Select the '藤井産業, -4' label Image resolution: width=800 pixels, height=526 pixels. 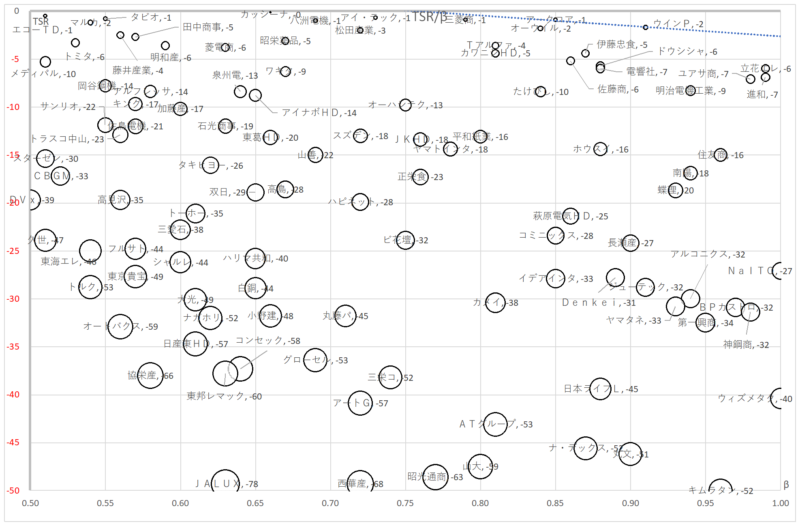click(x=138, y=70)
